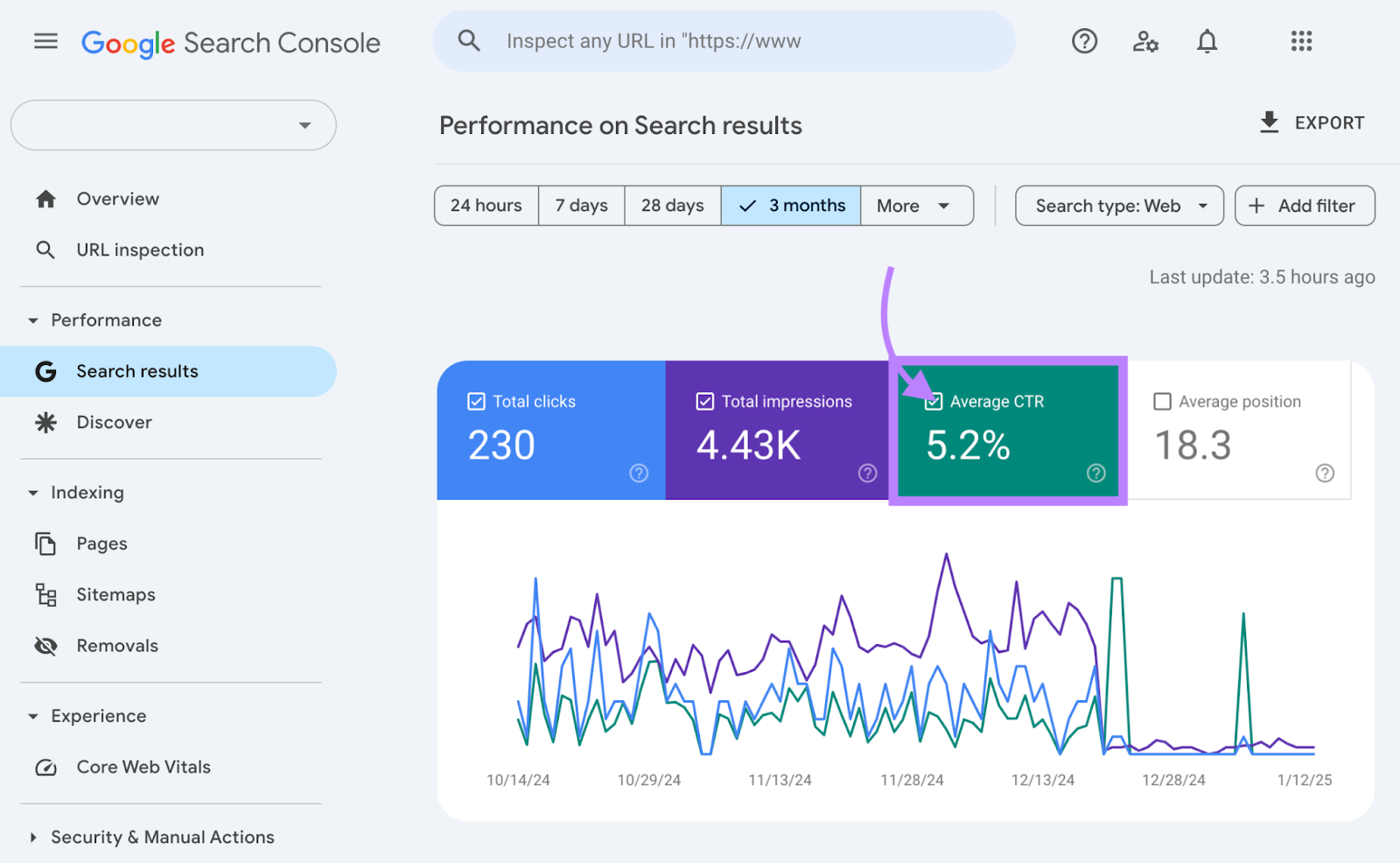
Task: Click help icon on Total clicks card
Action: click(639, 474)
